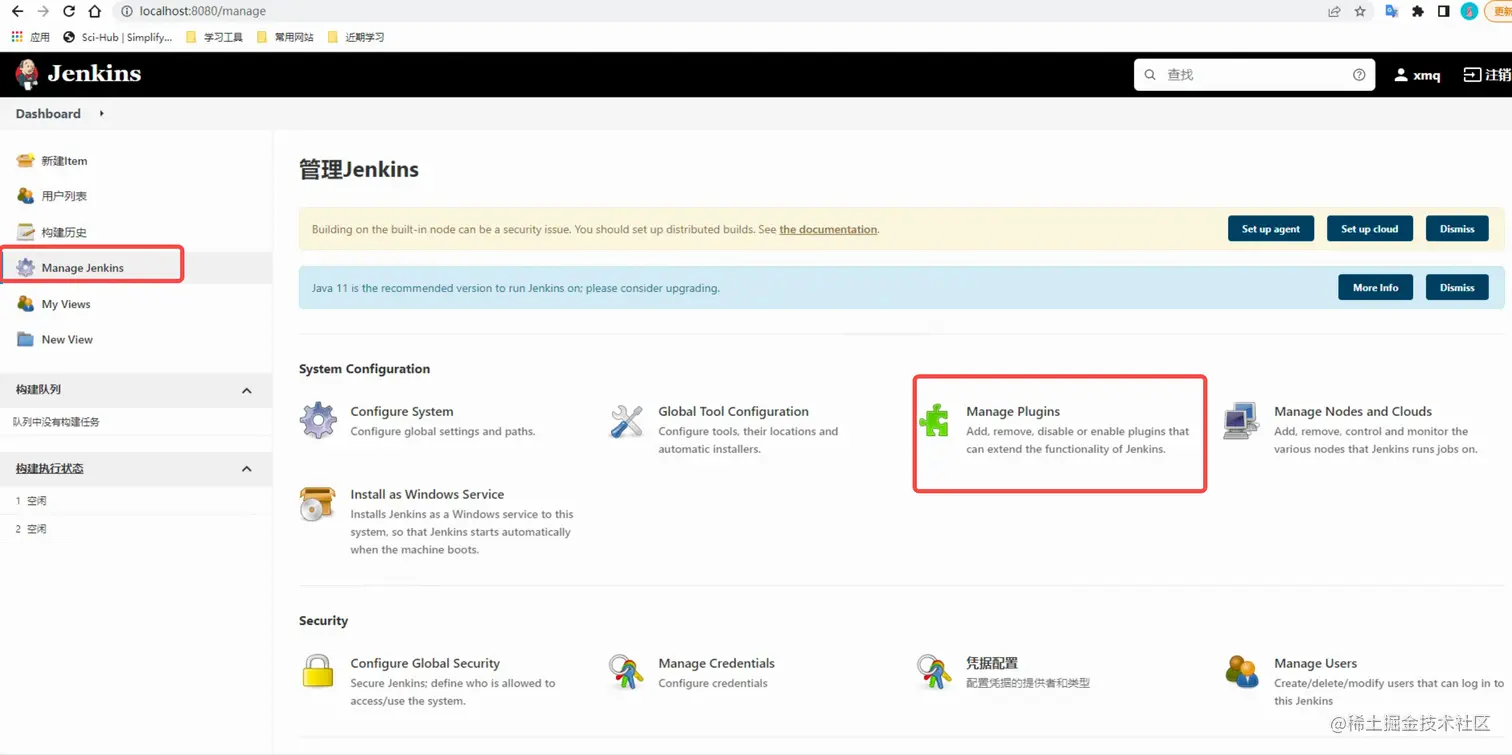Click the 查找 search field
The width and height of the screenshot is (1512, 755).
1250,74
